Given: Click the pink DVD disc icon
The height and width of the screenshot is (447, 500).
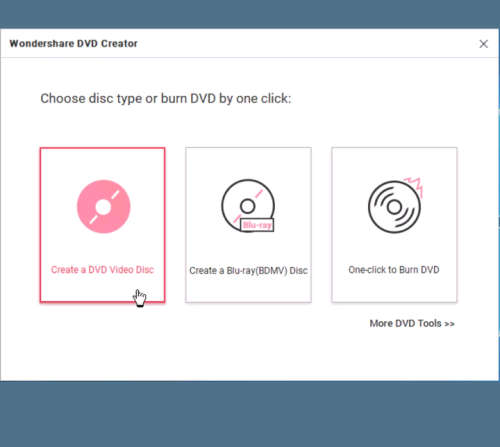Looking at the screenshot, I should [104, 207].
